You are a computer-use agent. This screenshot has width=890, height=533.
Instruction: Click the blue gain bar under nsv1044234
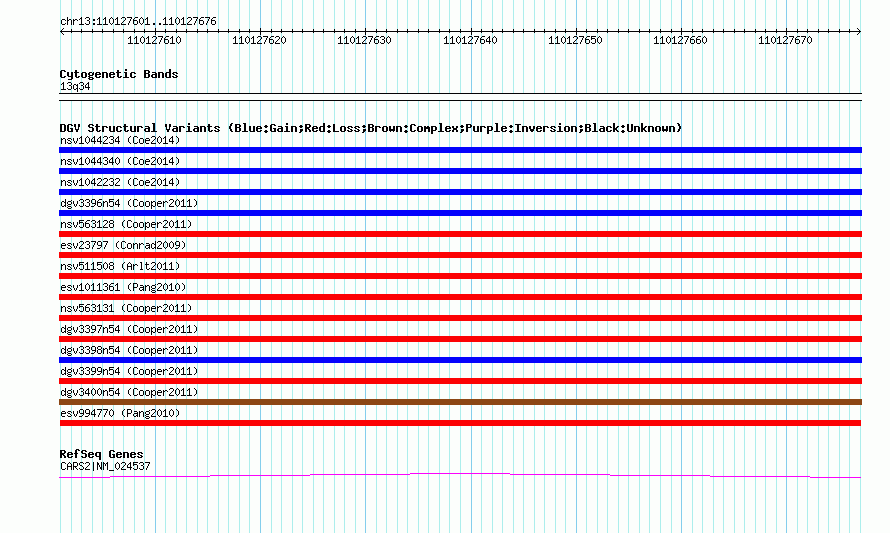[460, 150]
